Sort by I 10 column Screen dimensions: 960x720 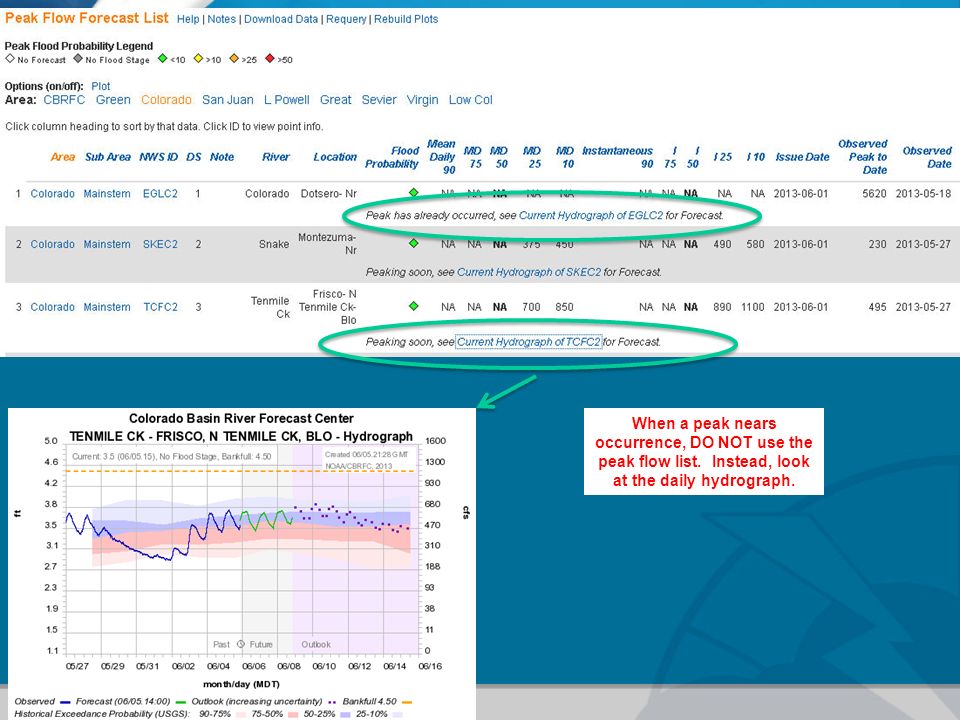[x=756, y=157]
